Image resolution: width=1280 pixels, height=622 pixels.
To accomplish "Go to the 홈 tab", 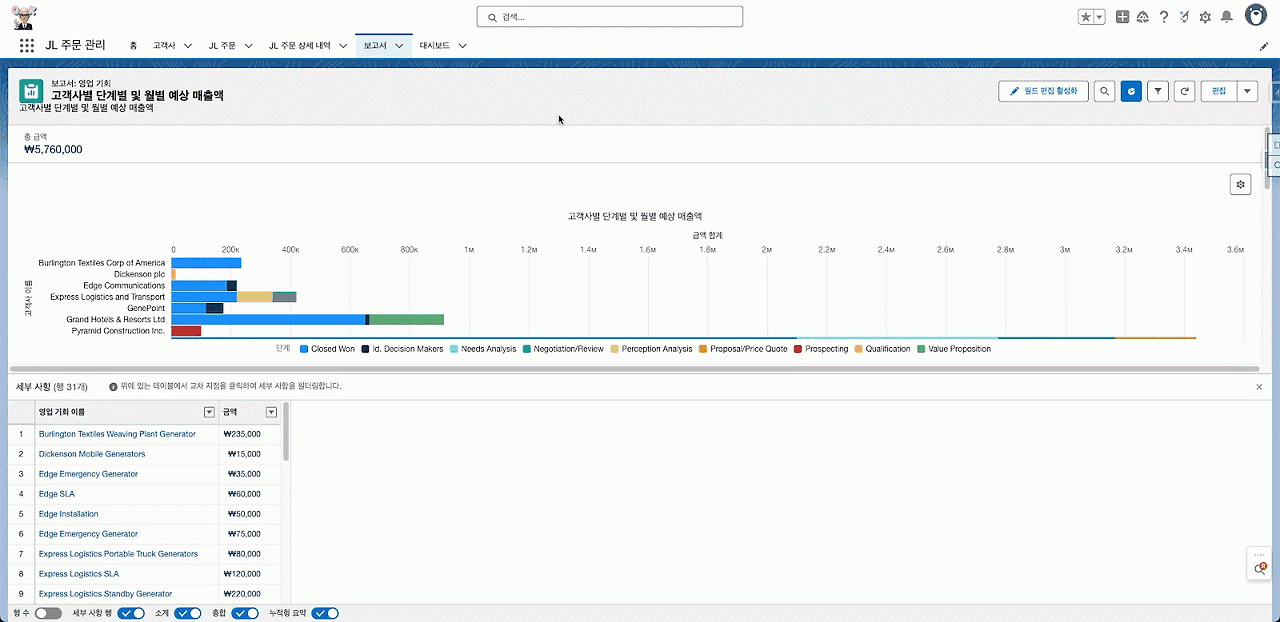I will pos(133,46).
